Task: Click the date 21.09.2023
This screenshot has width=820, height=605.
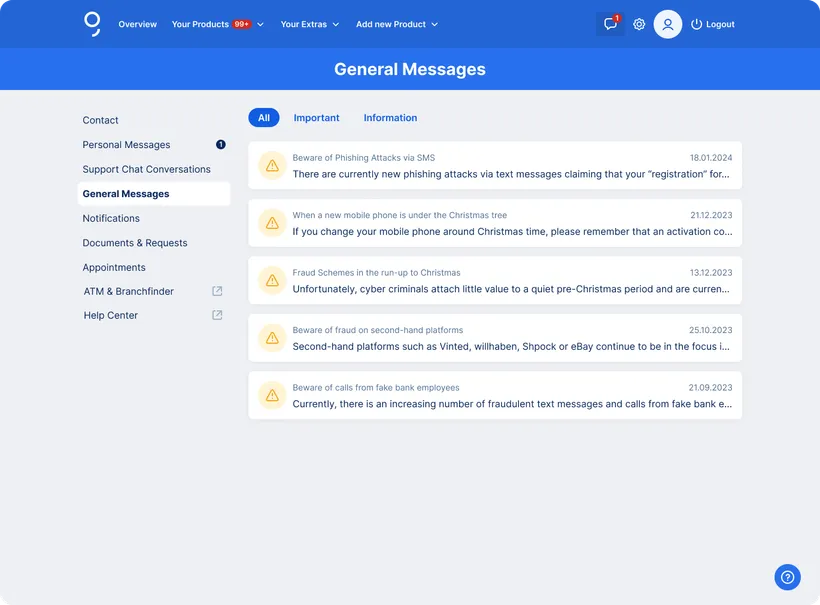Action: (710, 387)
